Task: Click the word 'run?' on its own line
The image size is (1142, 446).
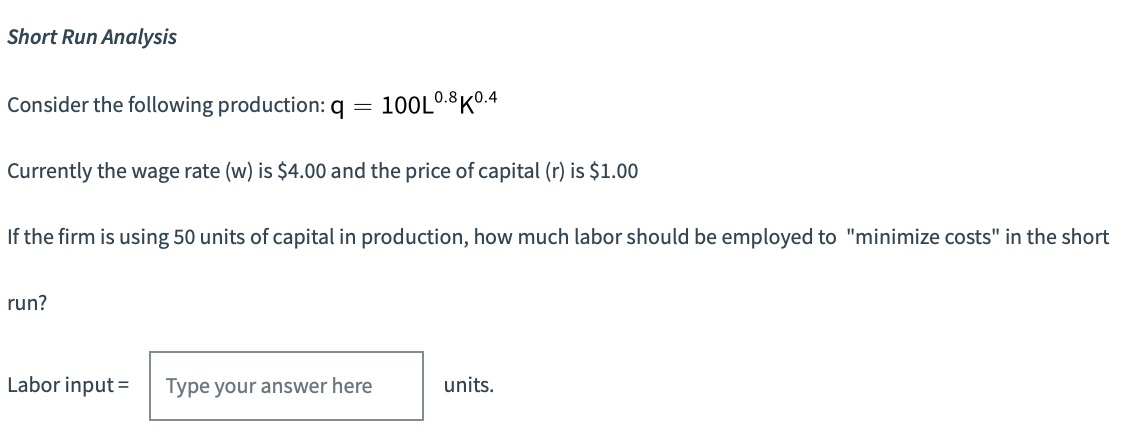Action: 27,303
